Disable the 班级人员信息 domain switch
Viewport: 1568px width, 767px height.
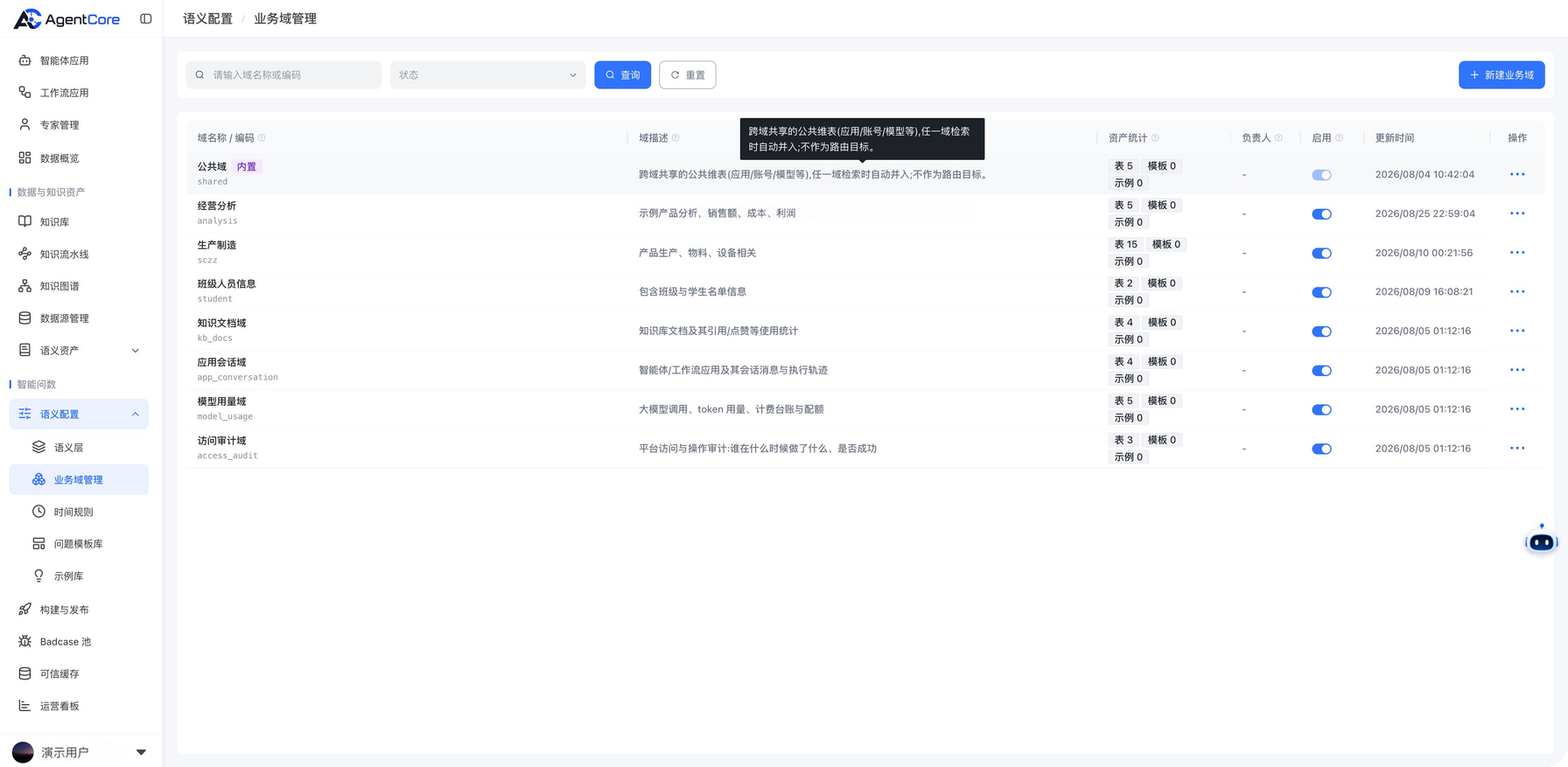tap(1321, 292)
